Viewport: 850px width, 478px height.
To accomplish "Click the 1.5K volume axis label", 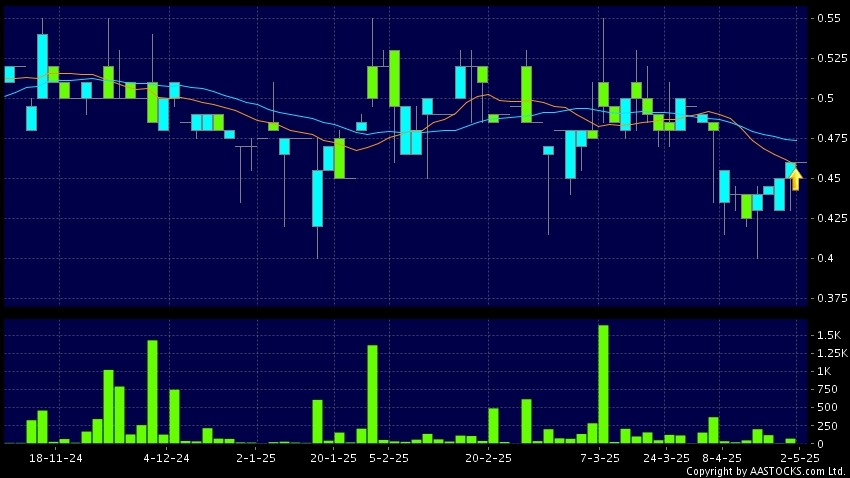I will [829, 335].
